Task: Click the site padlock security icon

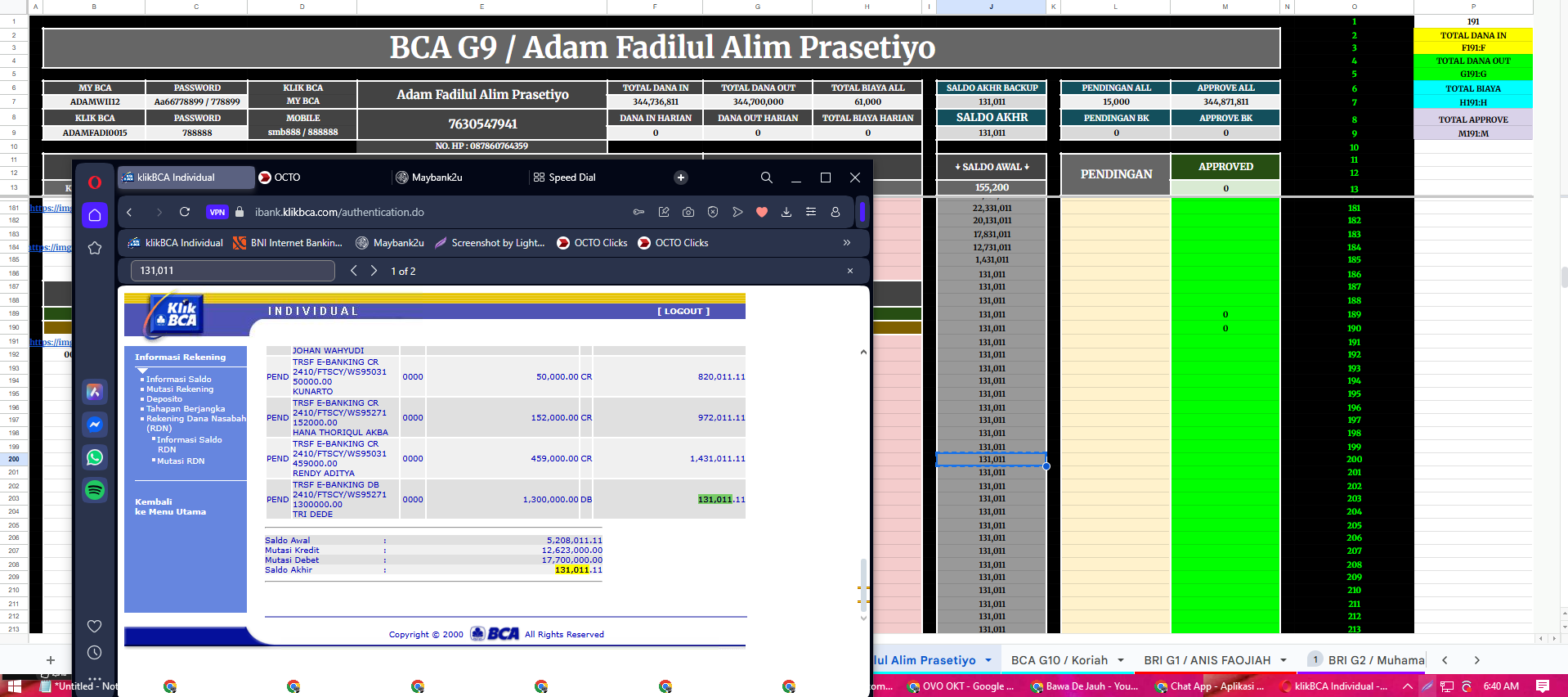Action: point(240,212)
